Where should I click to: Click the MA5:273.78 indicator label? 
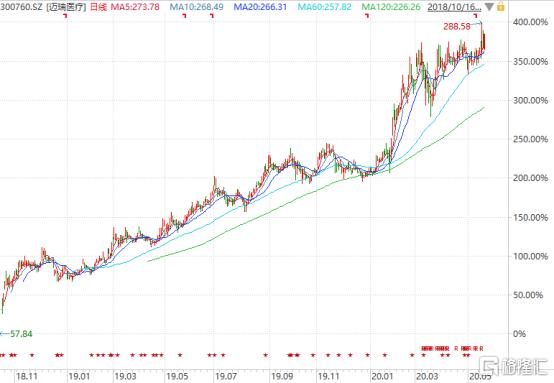point(135,7)
